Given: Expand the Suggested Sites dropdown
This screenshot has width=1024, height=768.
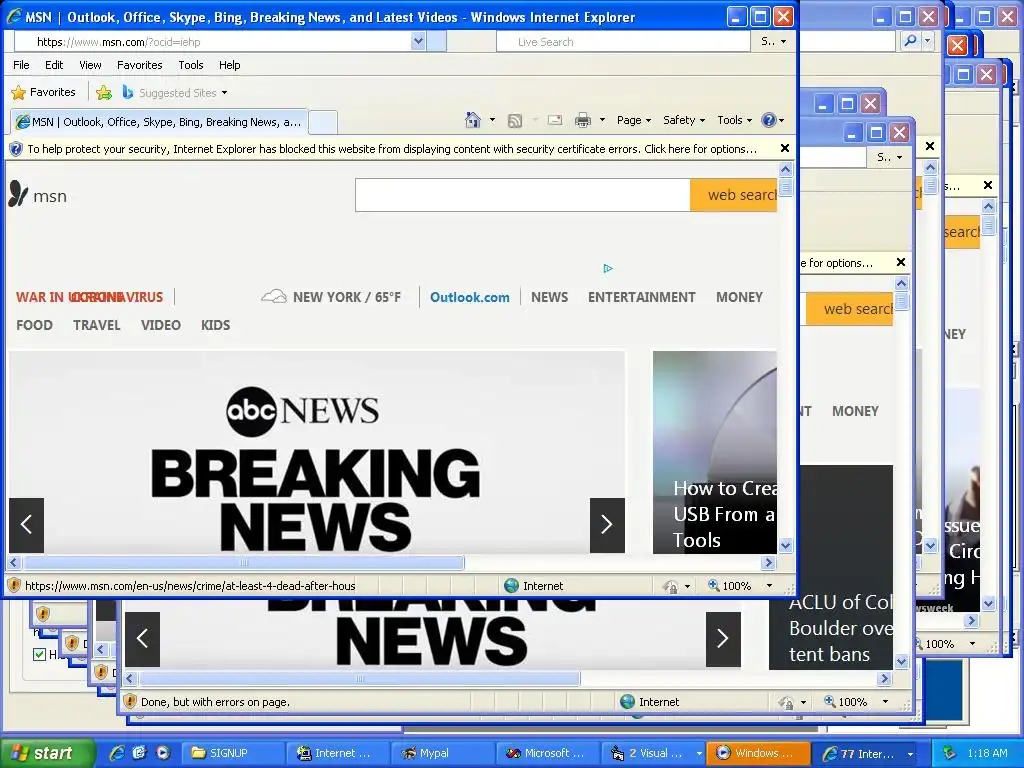Looking at the screenshot, I should (224, 93).
